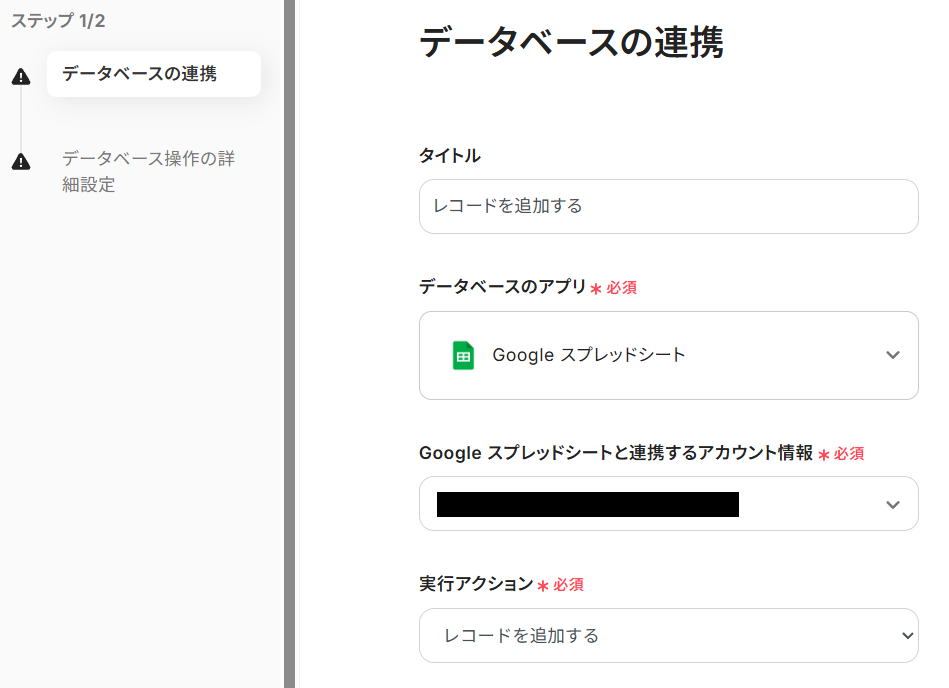Open the account selection dropdown arrow
The height and width of the screenshot is (688, 949).
click(893, 505)
